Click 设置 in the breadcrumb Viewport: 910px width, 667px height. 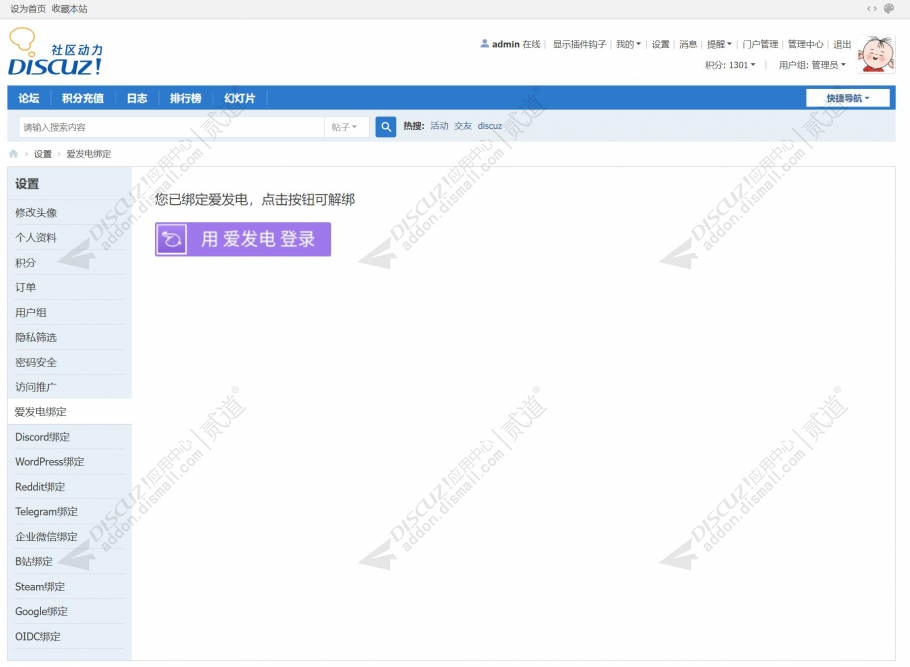[43, 154]
